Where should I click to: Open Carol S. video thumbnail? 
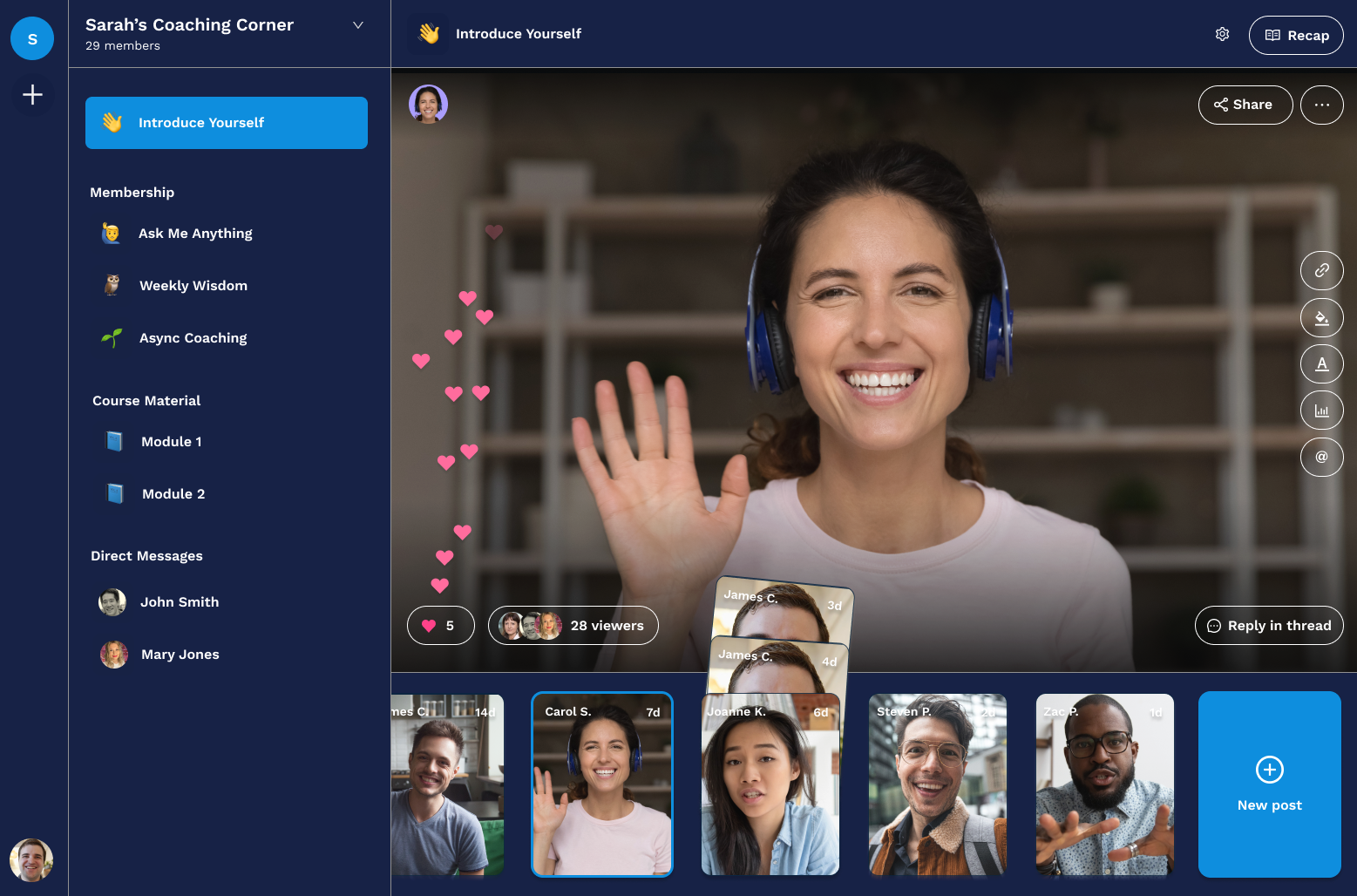coord(602,784)
